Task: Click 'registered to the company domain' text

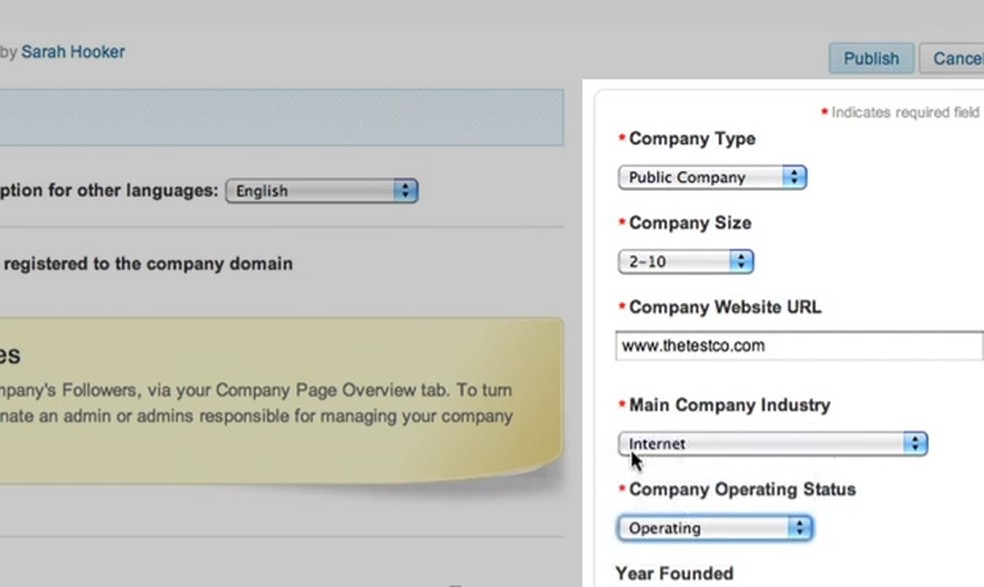Action: point(148,264)
